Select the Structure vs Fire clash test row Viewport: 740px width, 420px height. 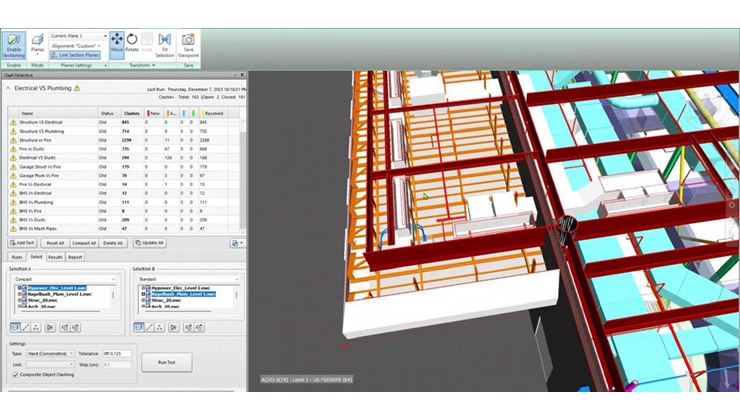coord(42,140)
